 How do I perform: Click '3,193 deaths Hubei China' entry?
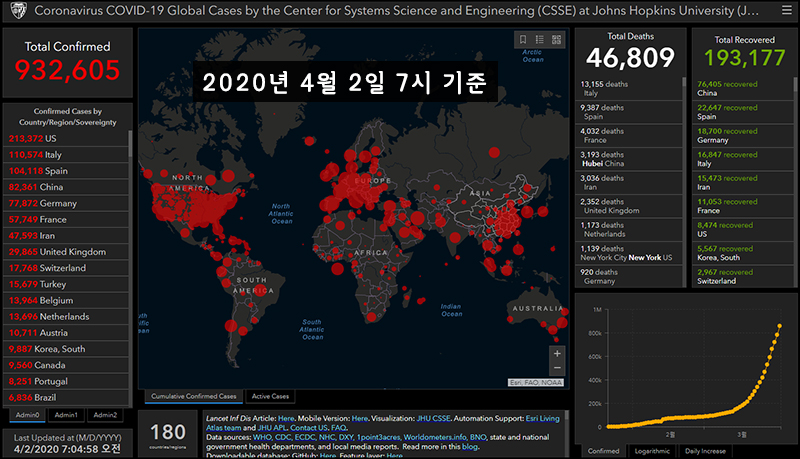coord(629,159)
